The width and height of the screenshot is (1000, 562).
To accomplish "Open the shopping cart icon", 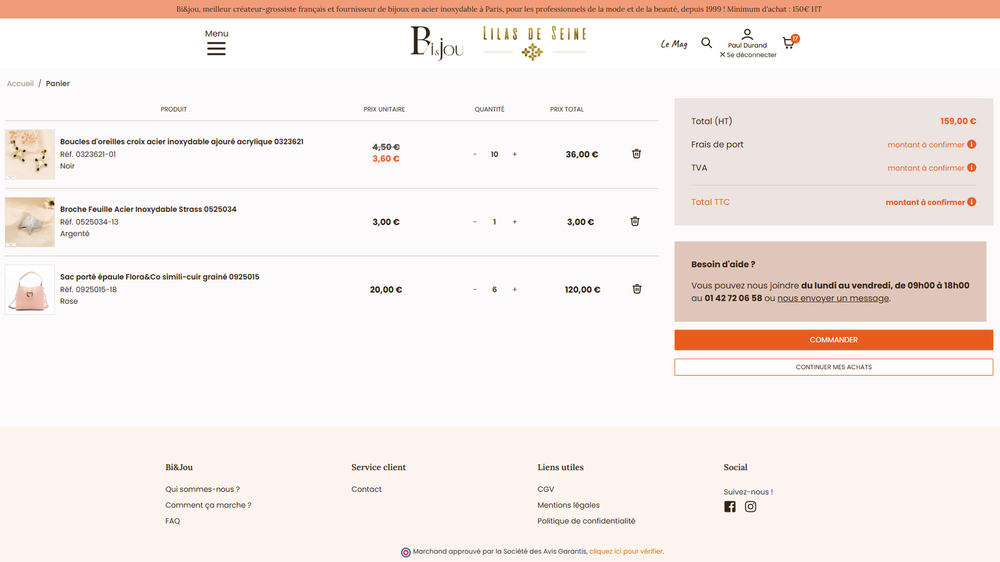I will [x=788, y=43].
